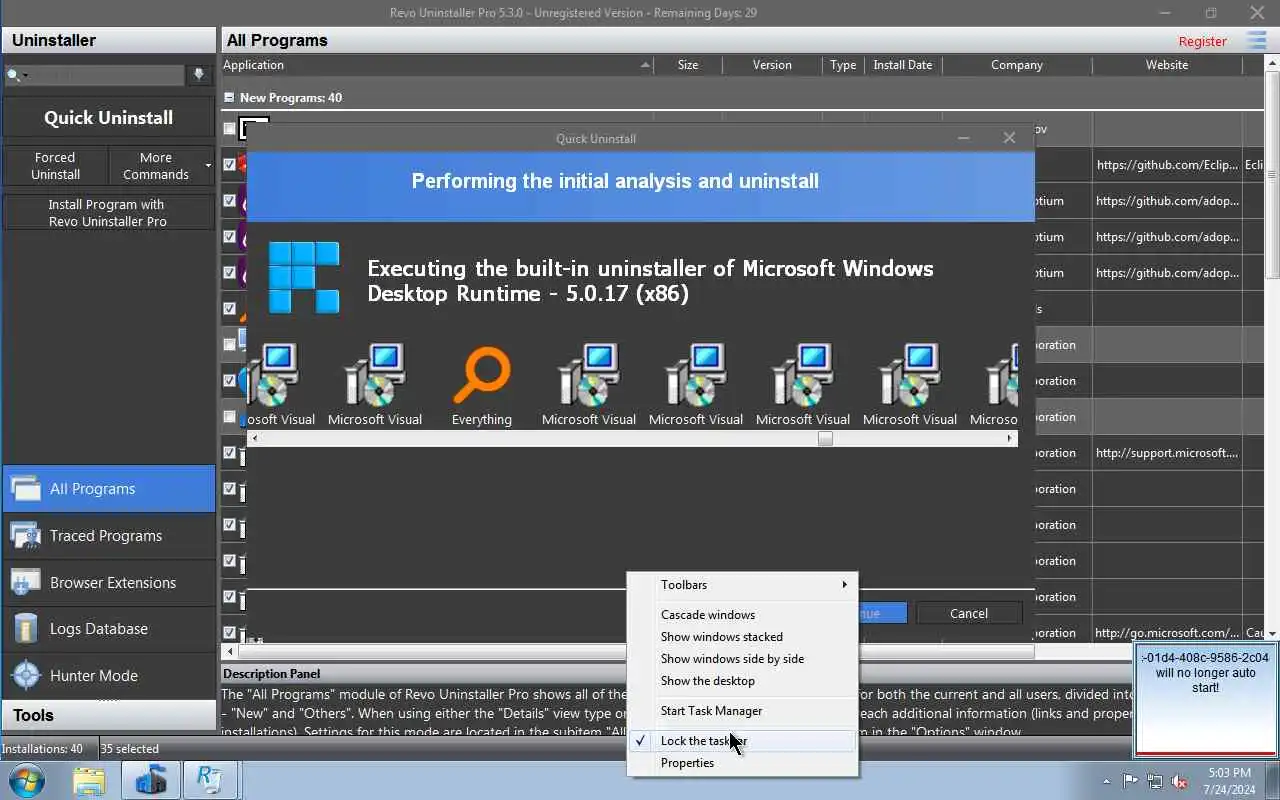The image size is (1280, 800).
Task: Cancel the Quick Uninstall dialog
Action: pyautogui.click(x=969, y=613)
